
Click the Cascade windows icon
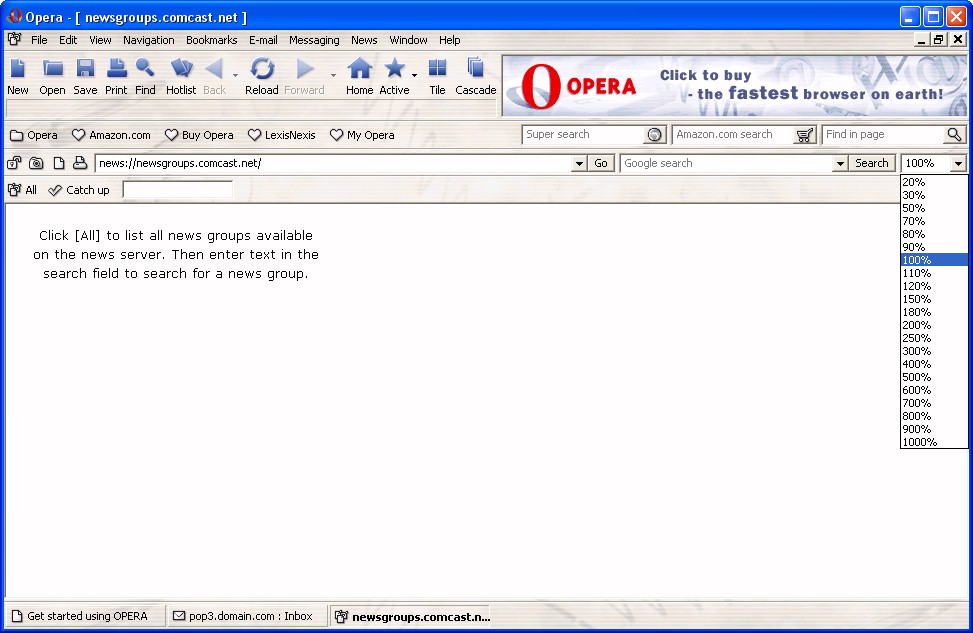(475, 69)
